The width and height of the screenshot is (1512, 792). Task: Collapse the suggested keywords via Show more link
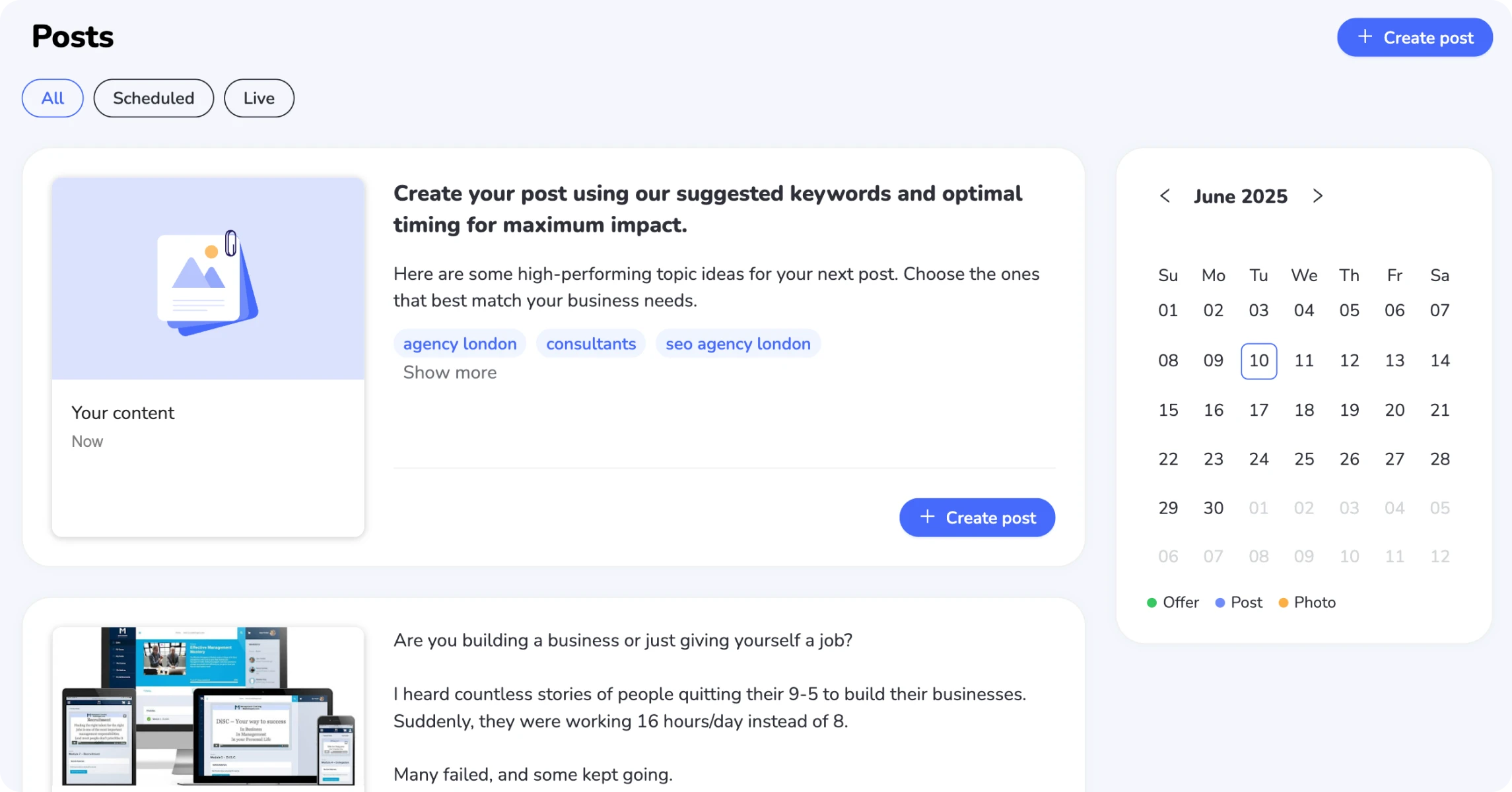pyautogui.click(x=450, y=372)
